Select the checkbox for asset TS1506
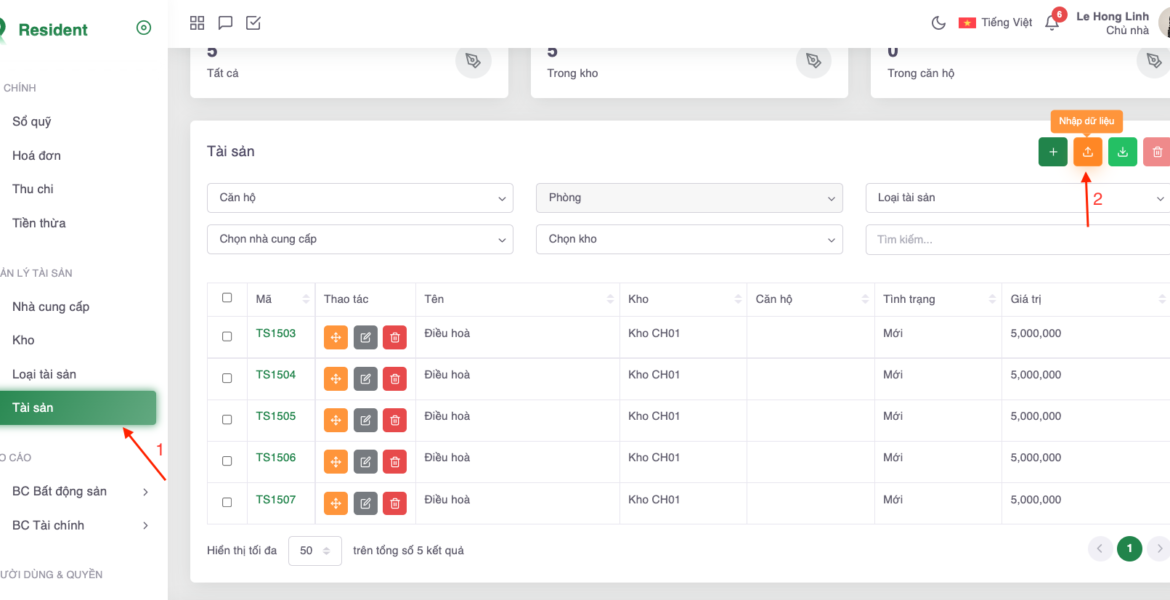This screenshot has width=1170, height=600. coord(227,461)
